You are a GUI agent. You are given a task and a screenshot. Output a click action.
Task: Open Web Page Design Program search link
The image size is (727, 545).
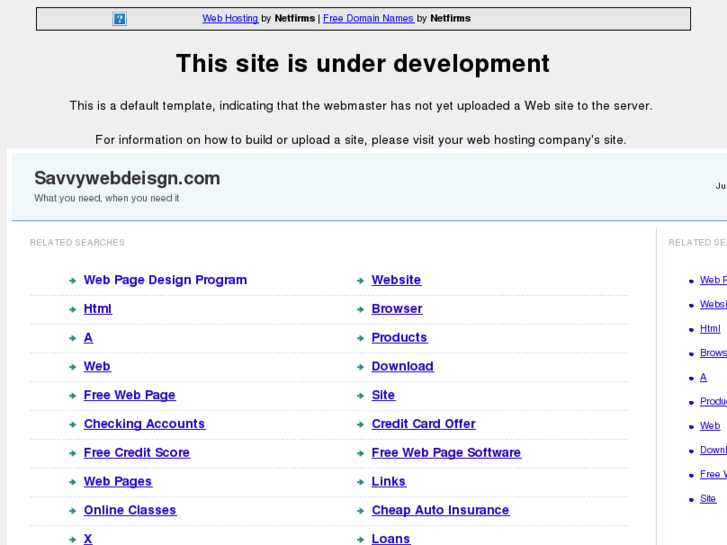click(165, 280)
